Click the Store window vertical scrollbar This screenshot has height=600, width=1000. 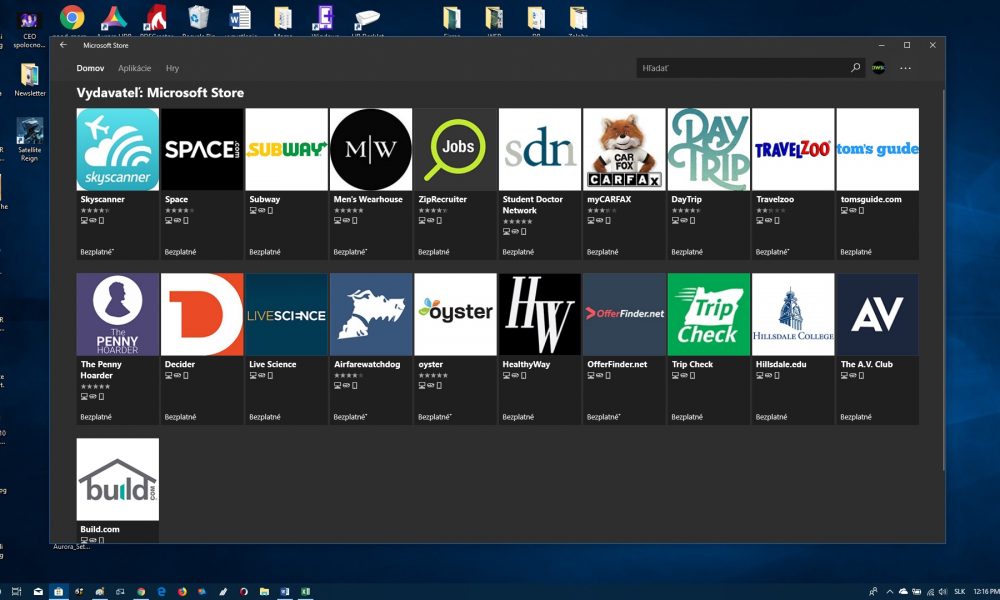[943, 281]
